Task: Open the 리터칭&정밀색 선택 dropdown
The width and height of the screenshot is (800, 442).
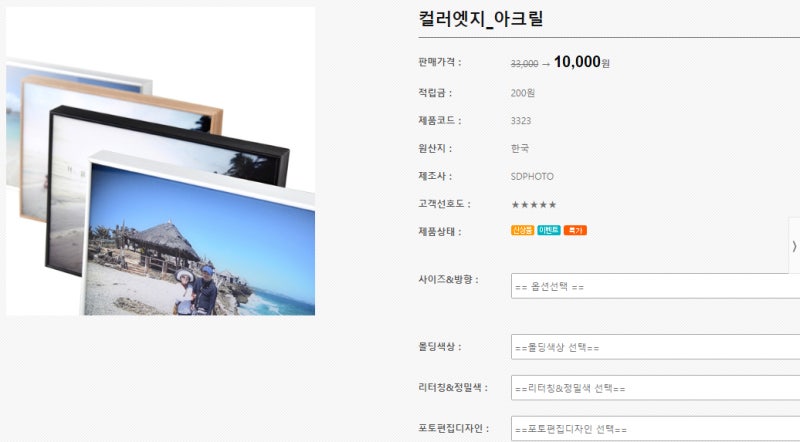Action: pos(655,388)
